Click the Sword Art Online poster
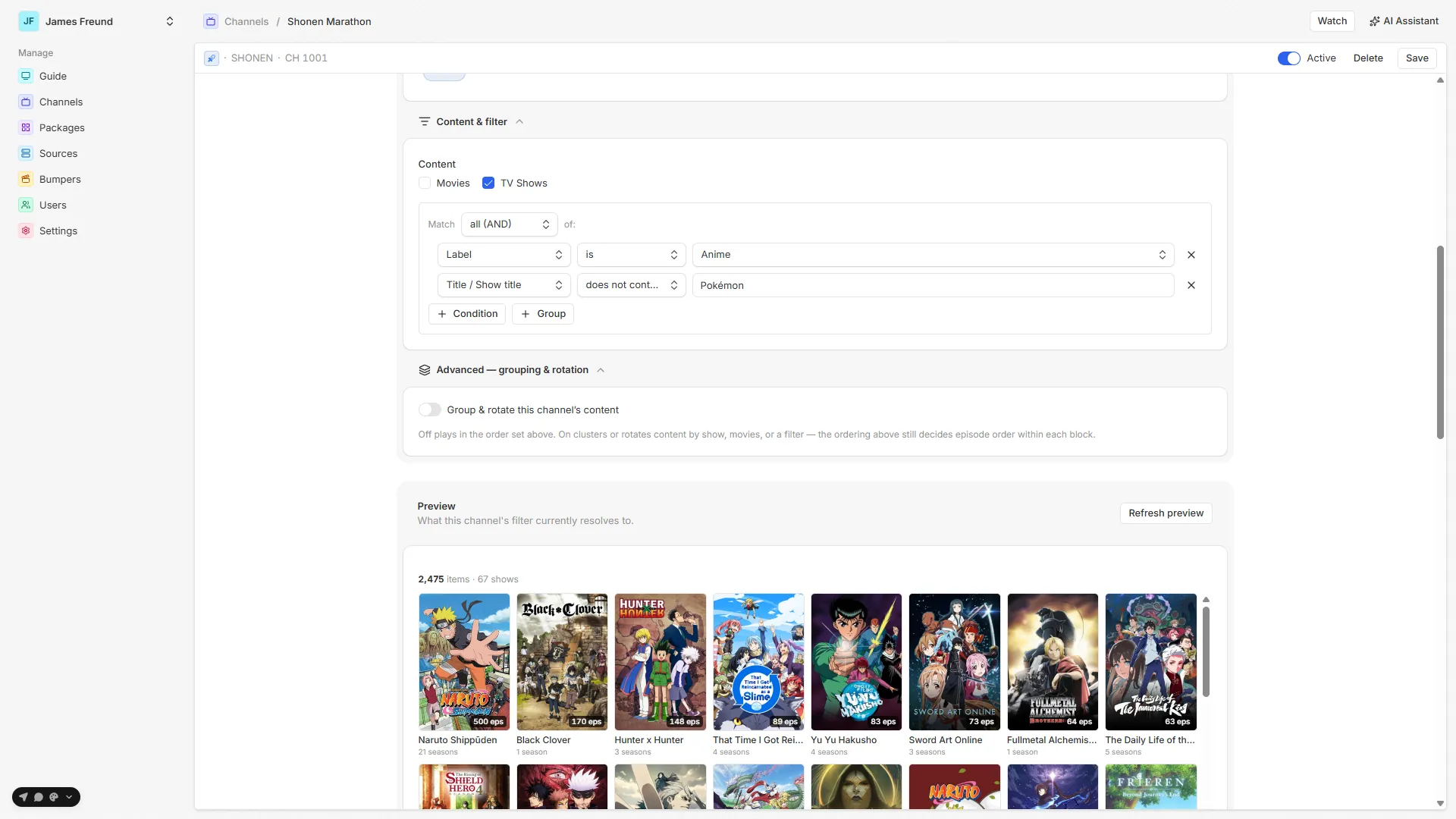Viewport: 1456px width, 819px height. pyautogui.click(x=955, y=662)
